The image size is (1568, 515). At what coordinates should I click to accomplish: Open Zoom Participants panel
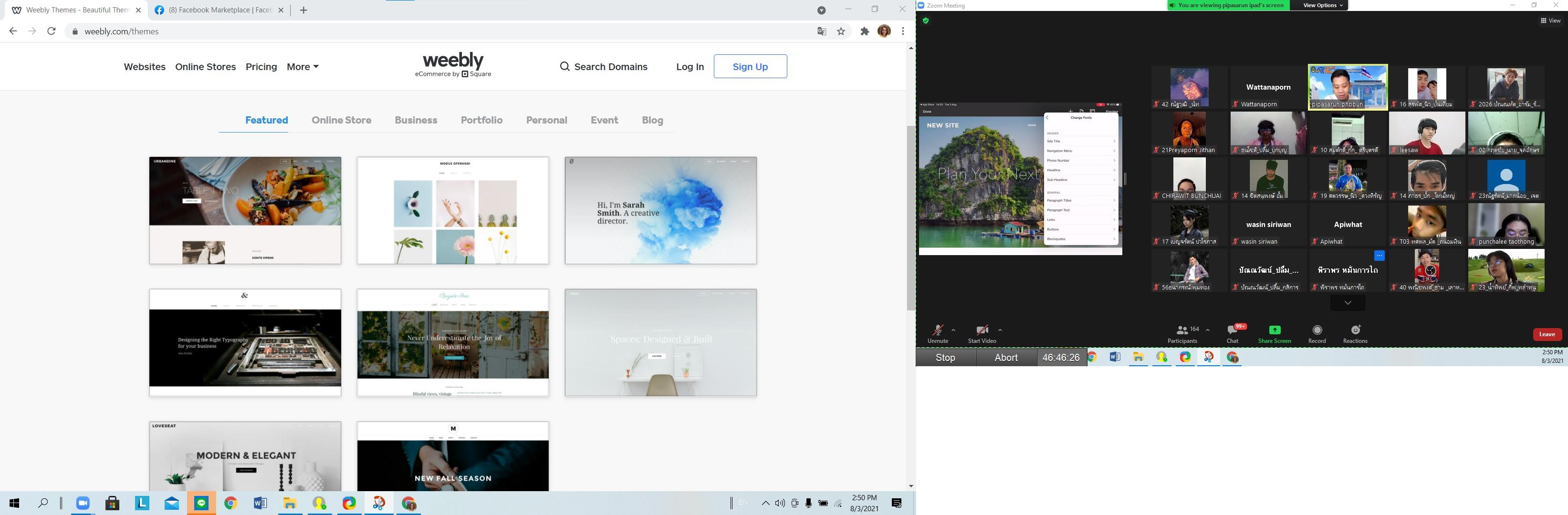click(x=1182, y=334)
